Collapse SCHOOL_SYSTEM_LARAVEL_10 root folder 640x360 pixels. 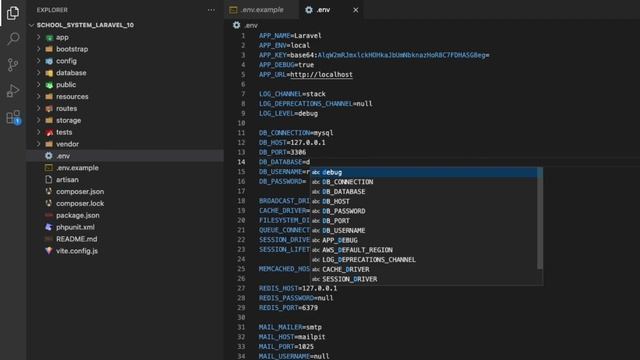point(31,25)
